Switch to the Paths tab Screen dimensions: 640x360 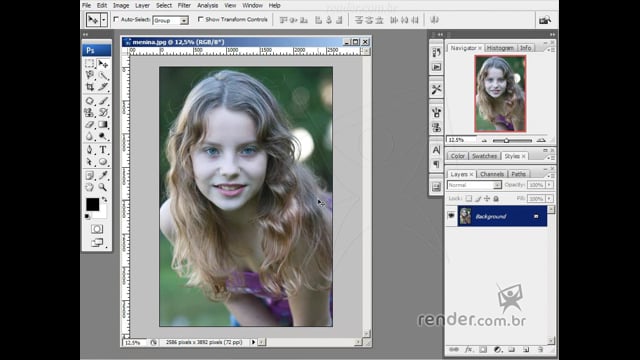(x=518, y=174)
